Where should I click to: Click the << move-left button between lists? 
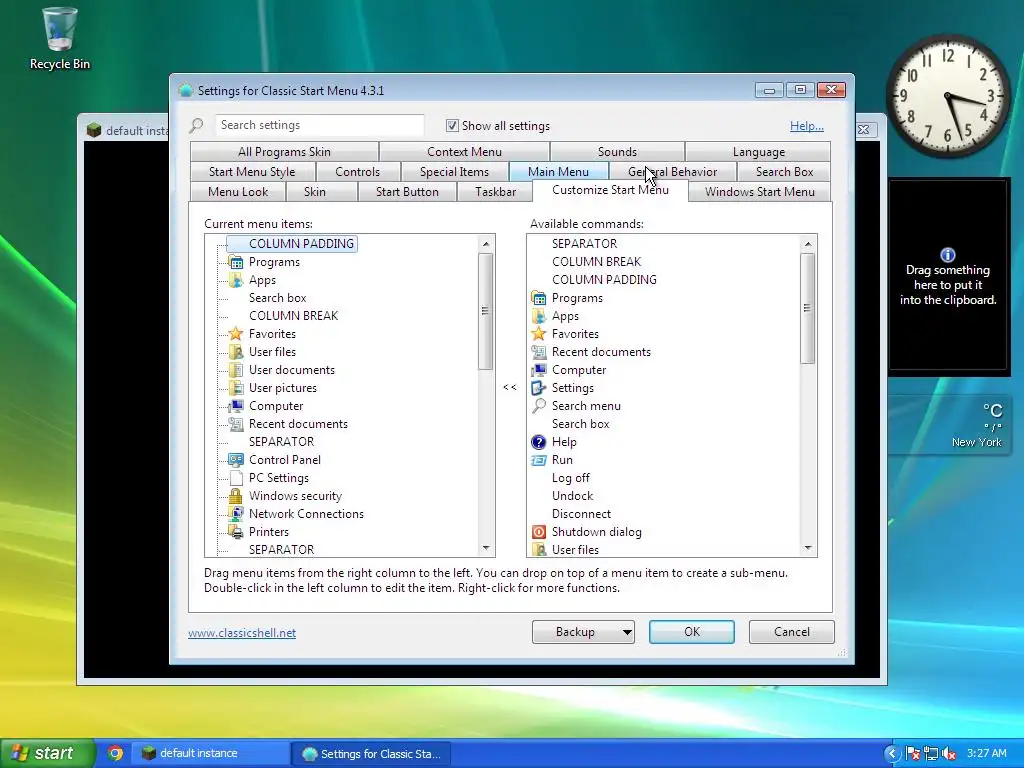[510, 387]
